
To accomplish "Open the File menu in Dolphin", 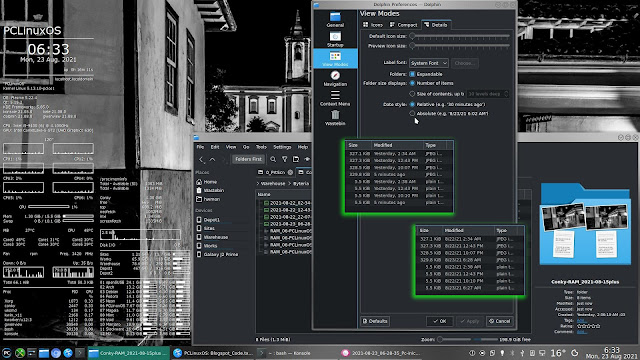I will pos(200,147).
